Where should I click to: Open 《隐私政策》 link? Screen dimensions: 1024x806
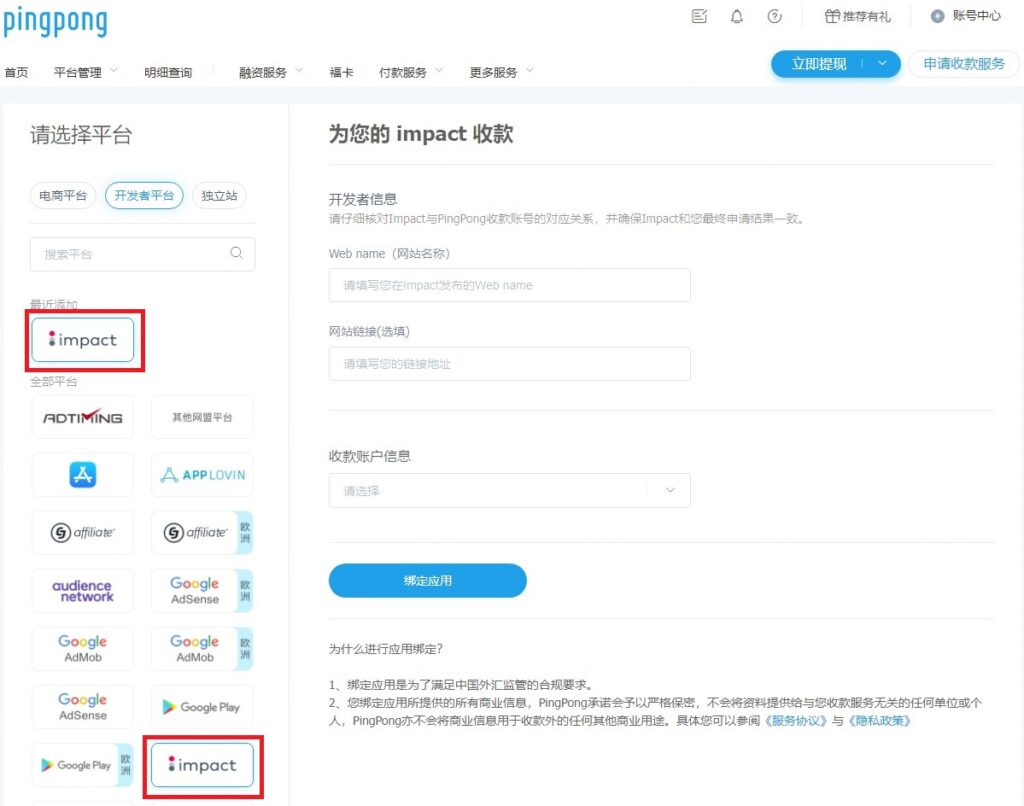click(x=879, y=720)
